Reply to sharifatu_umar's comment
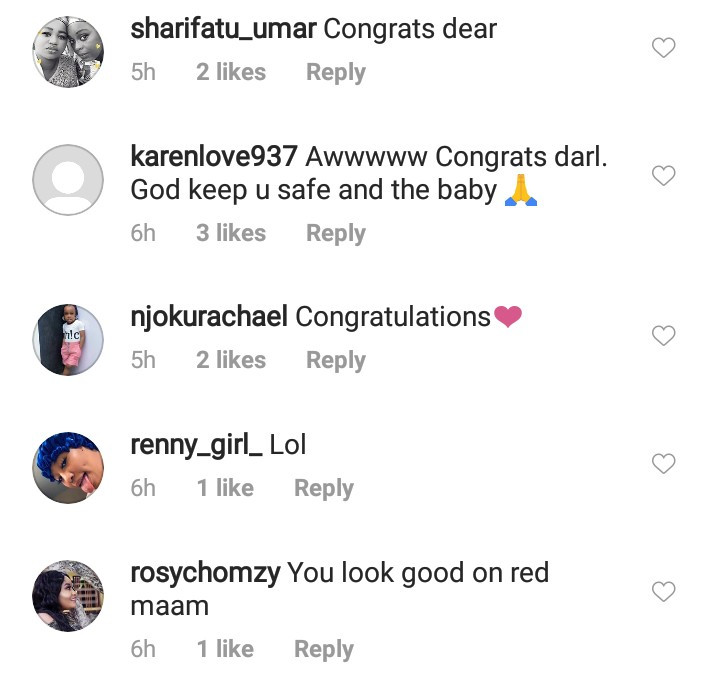 point(335,73)
